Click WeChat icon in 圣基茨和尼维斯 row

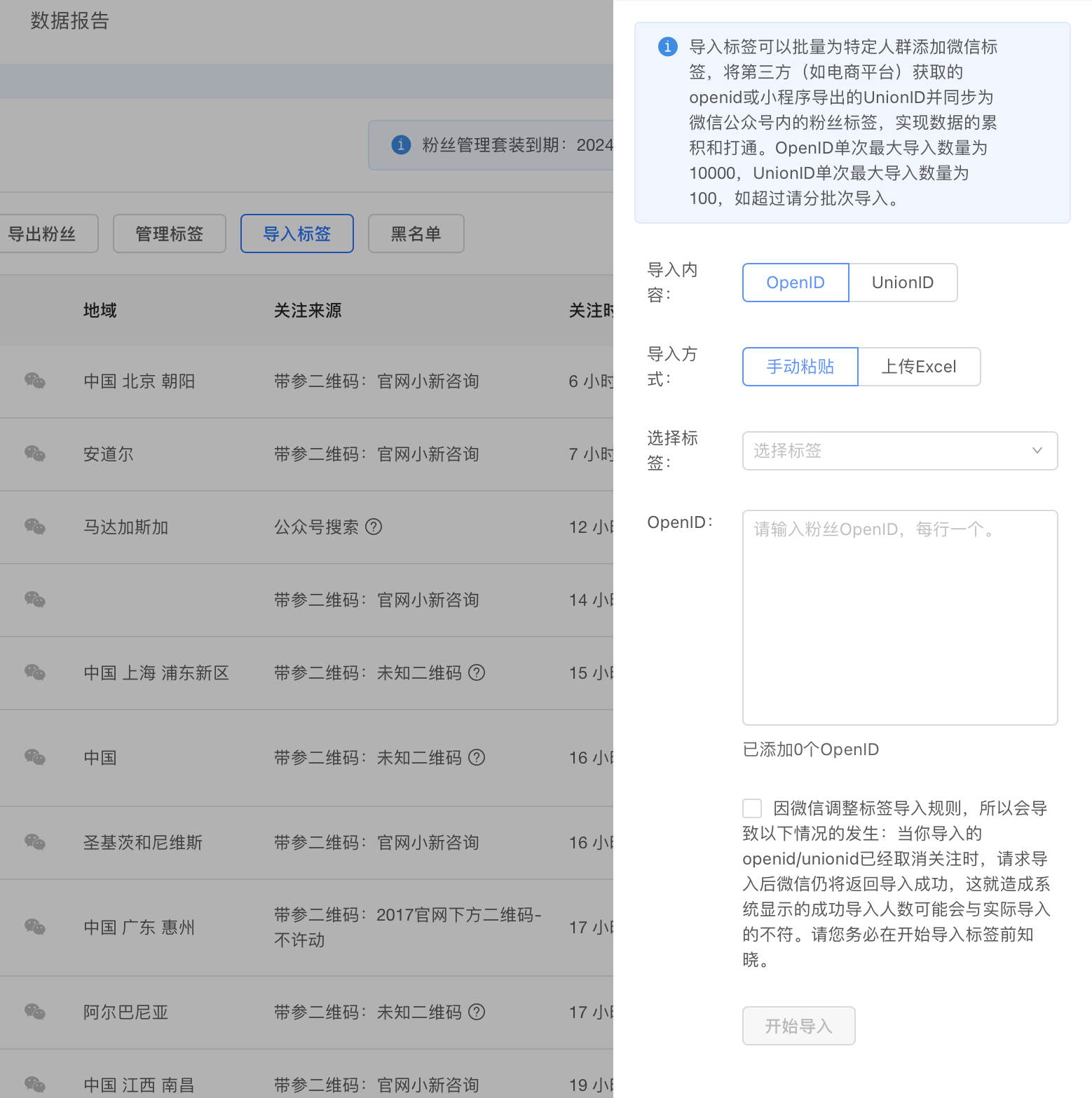[35, 842]
